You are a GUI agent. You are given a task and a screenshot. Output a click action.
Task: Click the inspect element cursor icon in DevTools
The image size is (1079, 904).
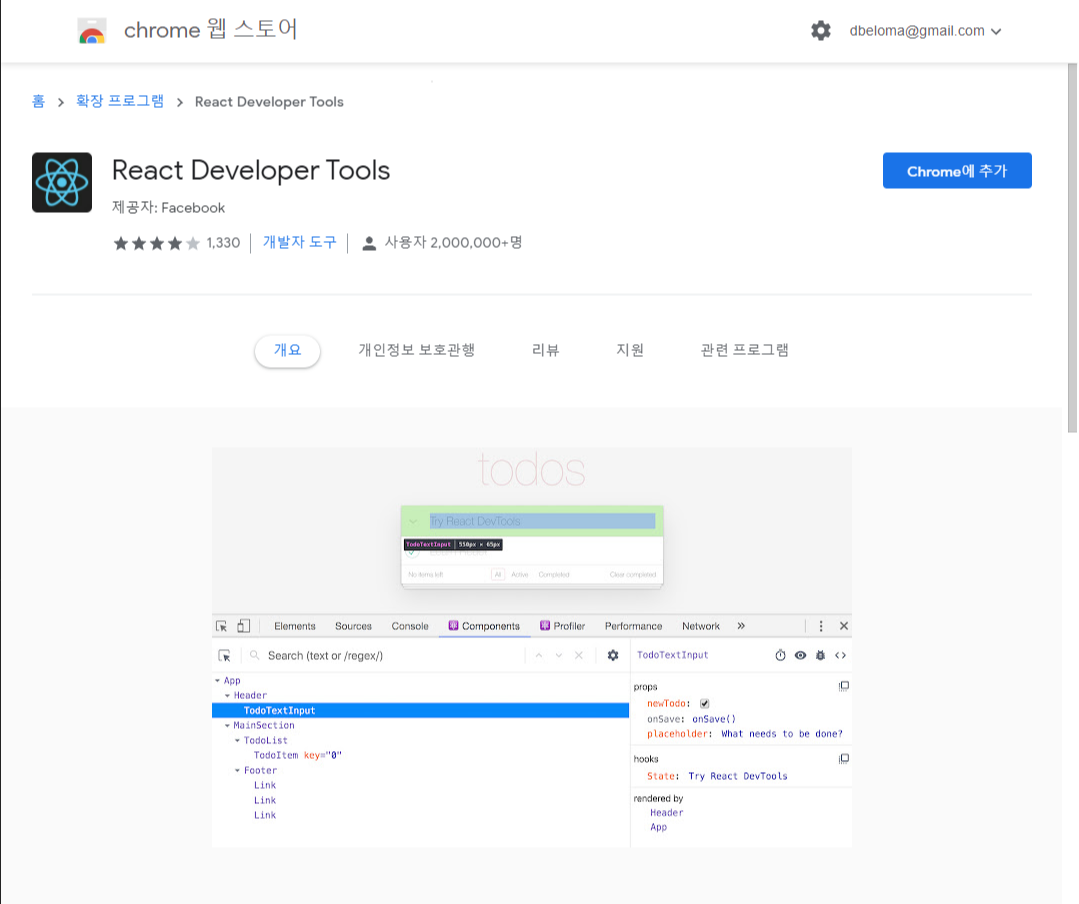(222, 626)
